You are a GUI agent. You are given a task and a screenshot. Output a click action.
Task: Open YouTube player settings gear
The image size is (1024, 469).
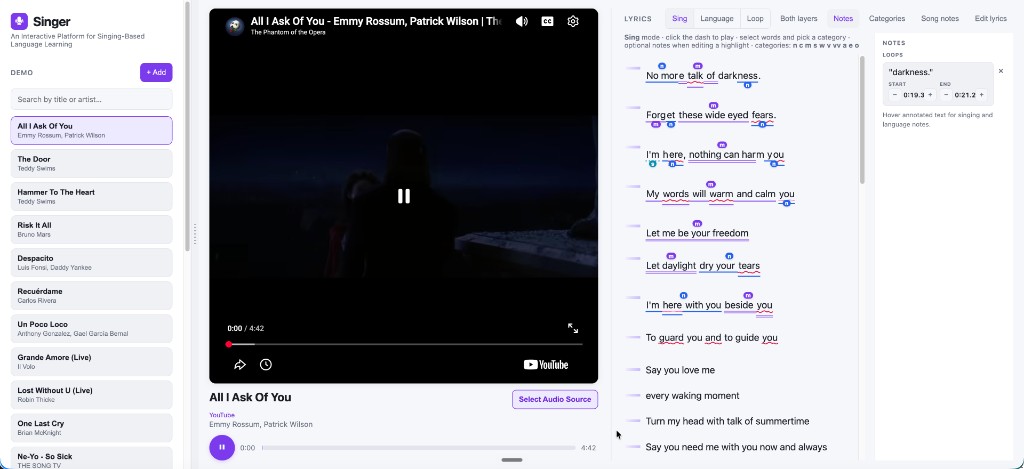[573, 22]
